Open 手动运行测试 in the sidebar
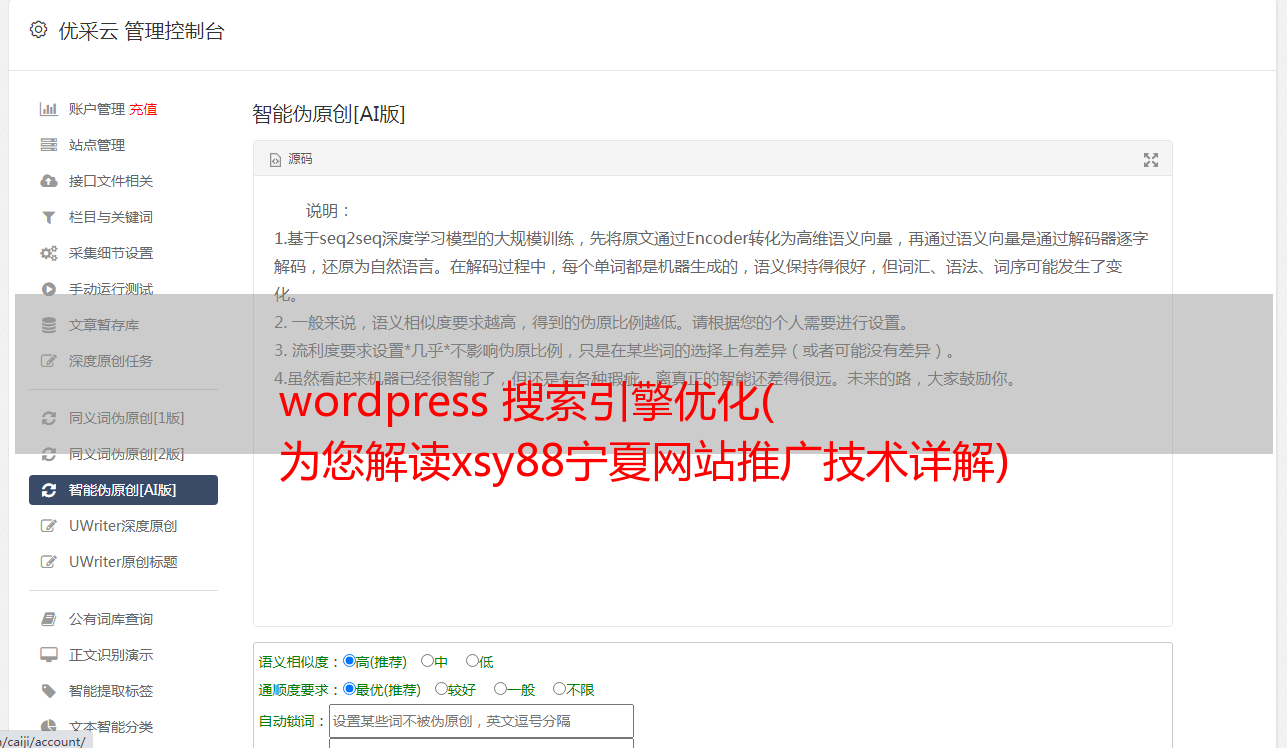Image resolution: width=1287 pixels, height=748 pixels. (x=111, y=289)
